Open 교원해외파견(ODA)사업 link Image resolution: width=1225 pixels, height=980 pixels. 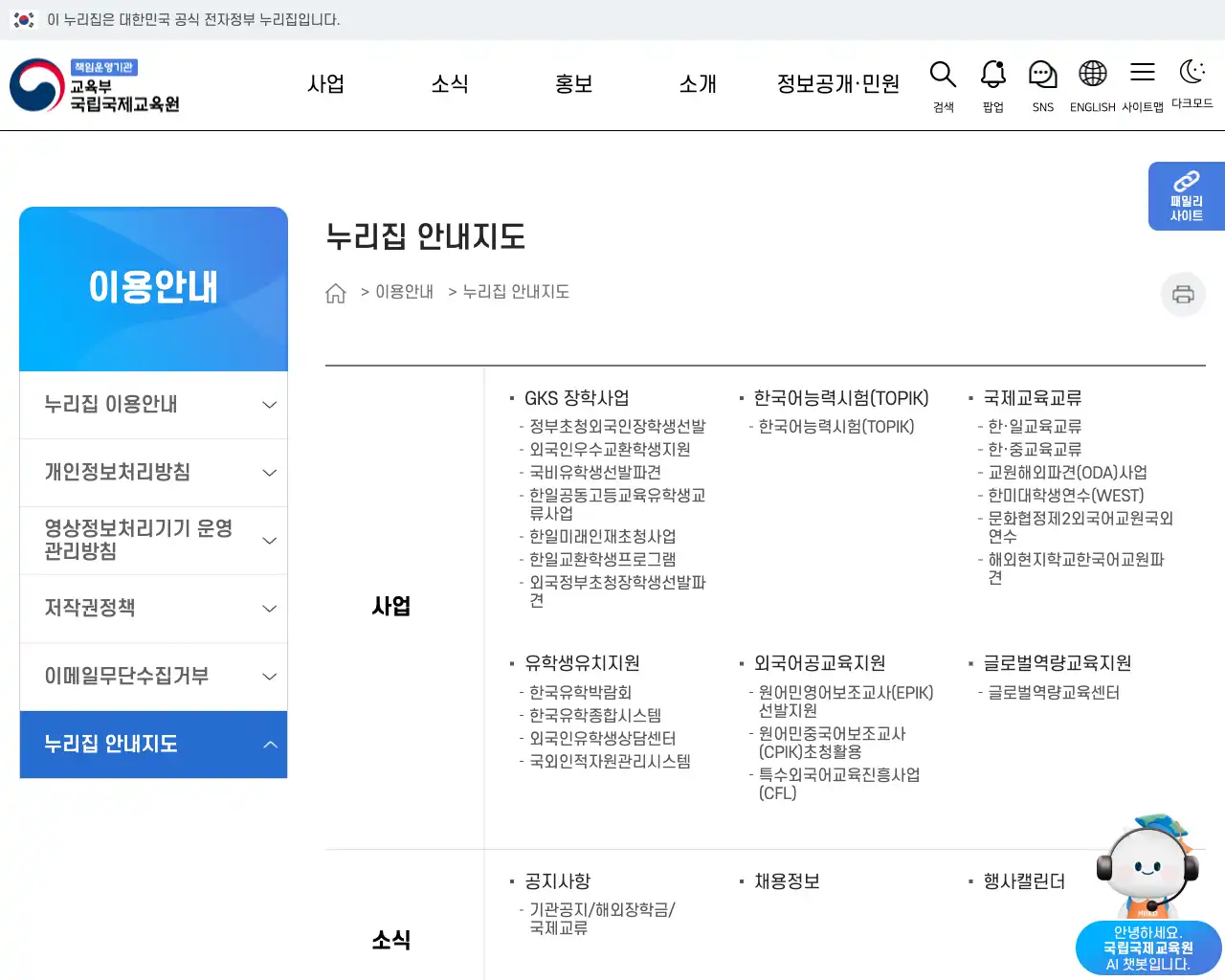click(x=1067, y=473)
